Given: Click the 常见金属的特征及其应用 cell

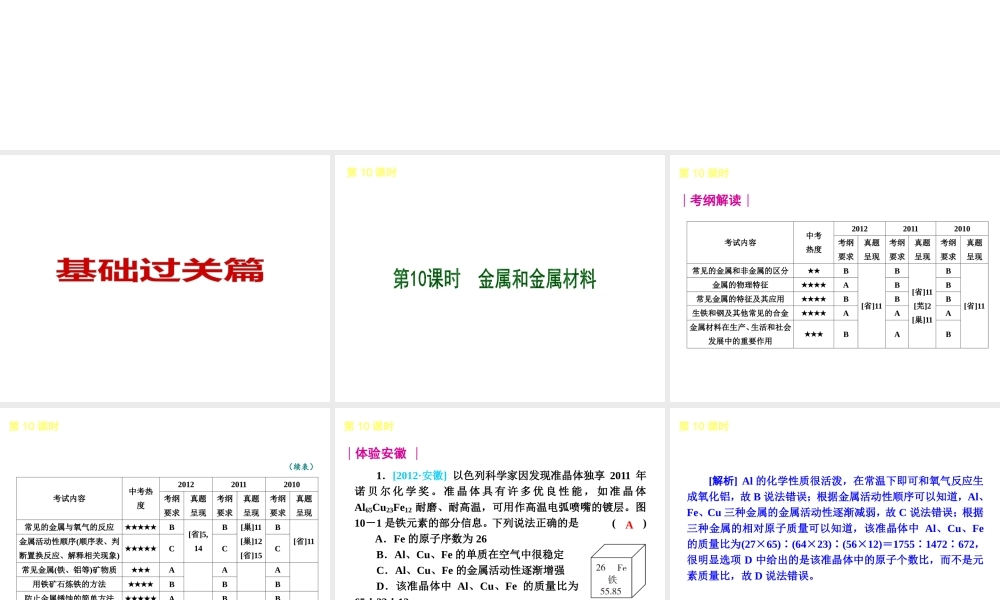Looking at the screenshot, I should pos(740,298).
